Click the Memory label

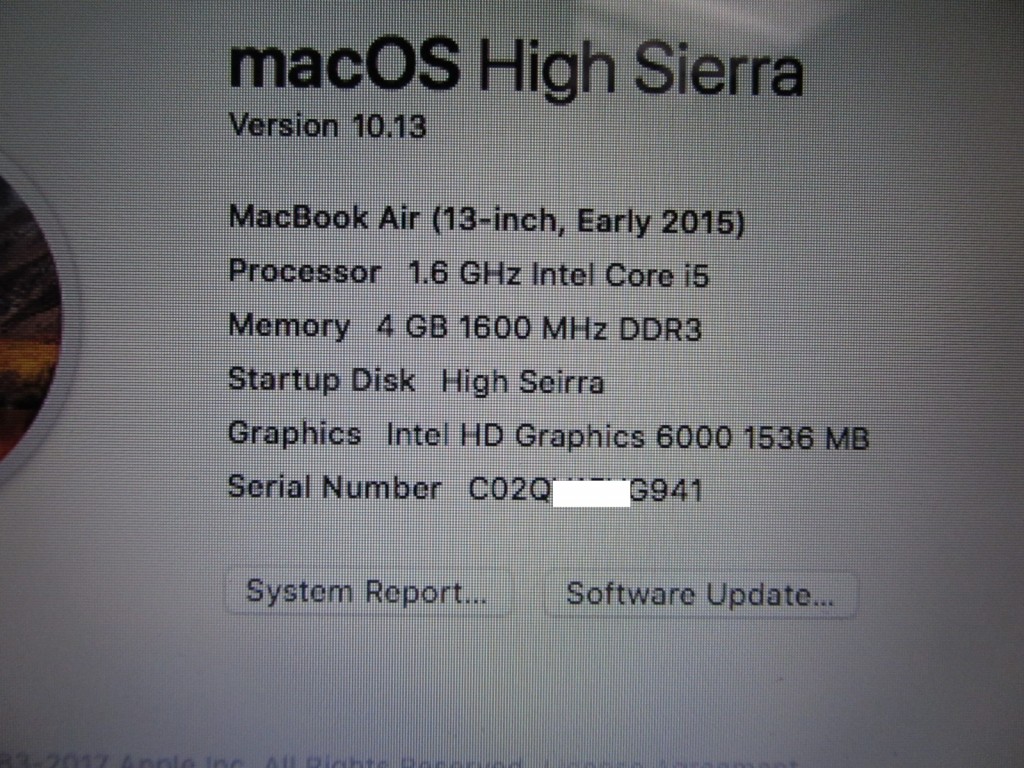tap(289, 327)
